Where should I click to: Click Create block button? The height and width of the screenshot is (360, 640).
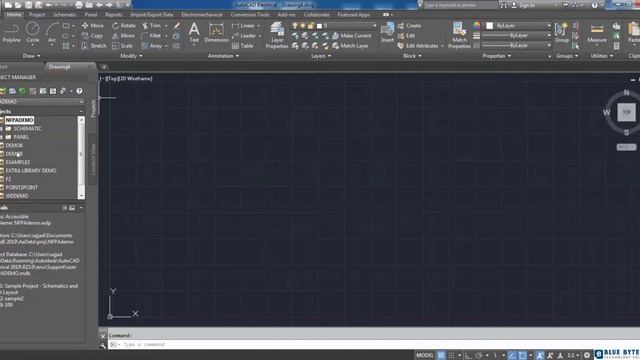pyautogui.click(x=409, y=25)
